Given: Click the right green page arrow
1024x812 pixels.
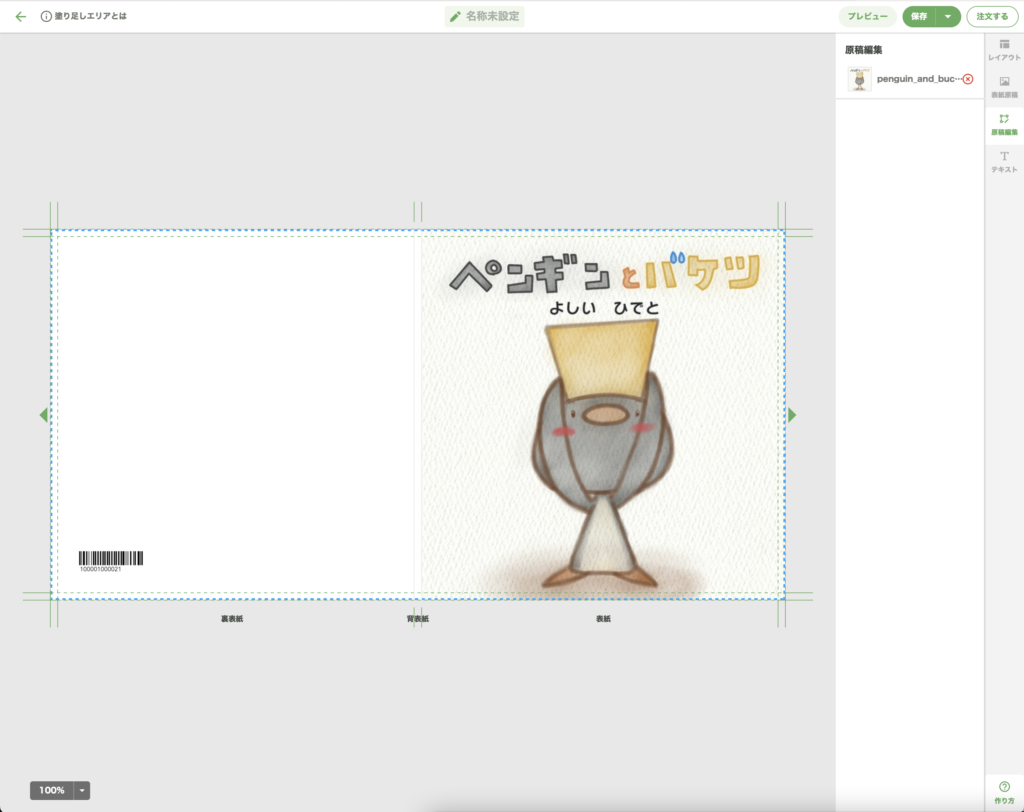Looking at the screenshot, I should click(792, 415).
